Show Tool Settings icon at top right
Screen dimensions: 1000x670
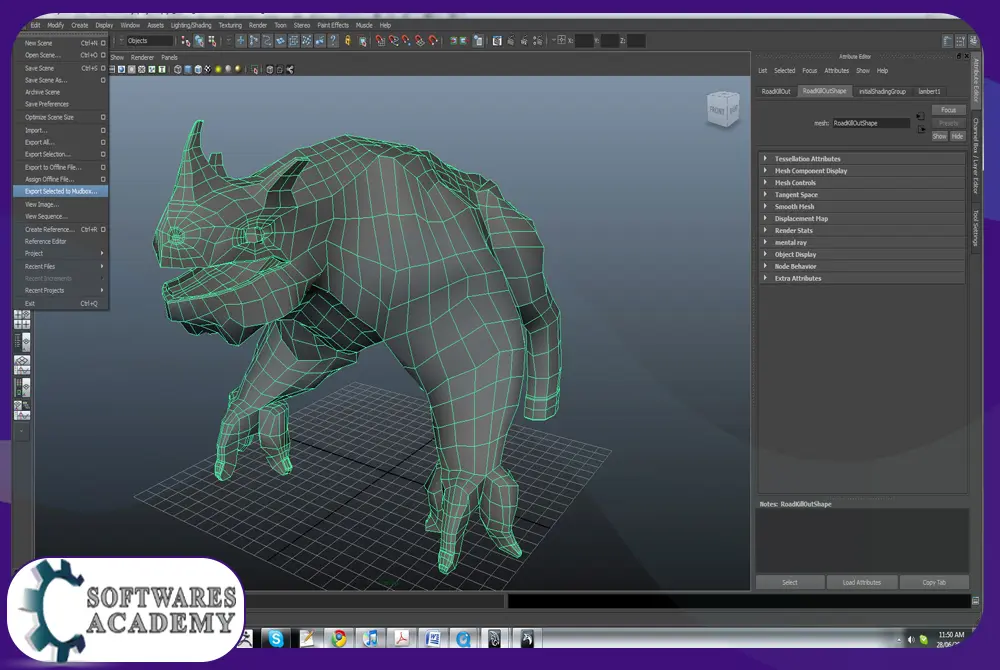pos(960,41)
